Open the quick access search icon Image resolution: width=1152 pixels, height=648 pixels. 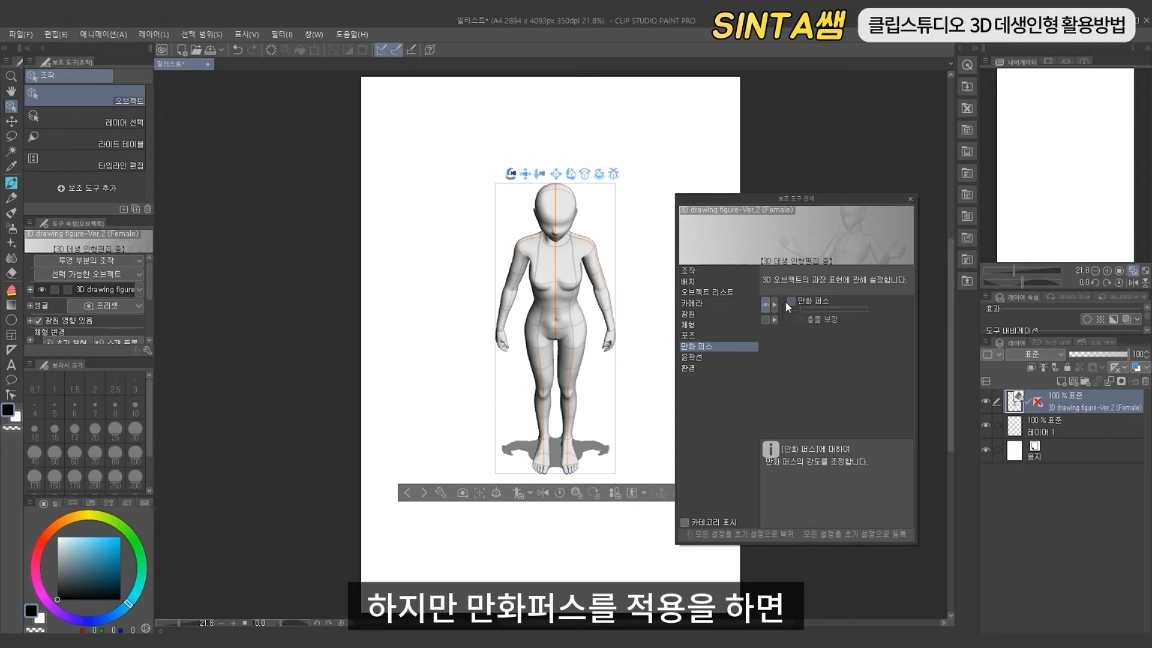[968, 65]
